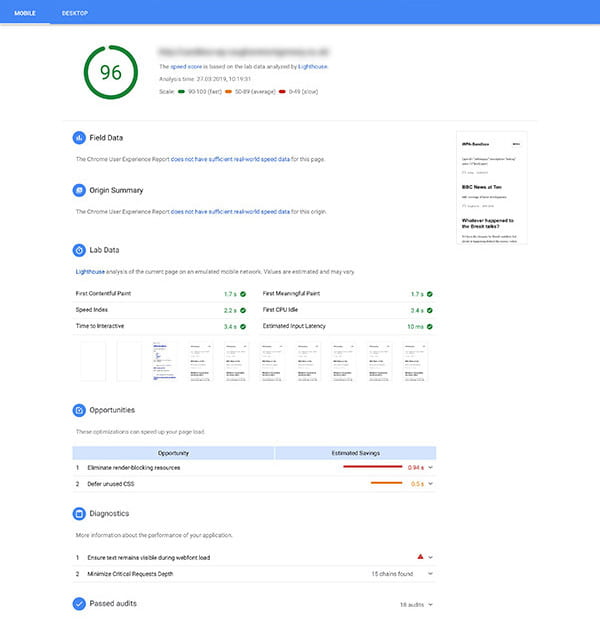Open Origin Summary insufficient speed data link
This screenshot has height=627, width=600.
[230, 212]
